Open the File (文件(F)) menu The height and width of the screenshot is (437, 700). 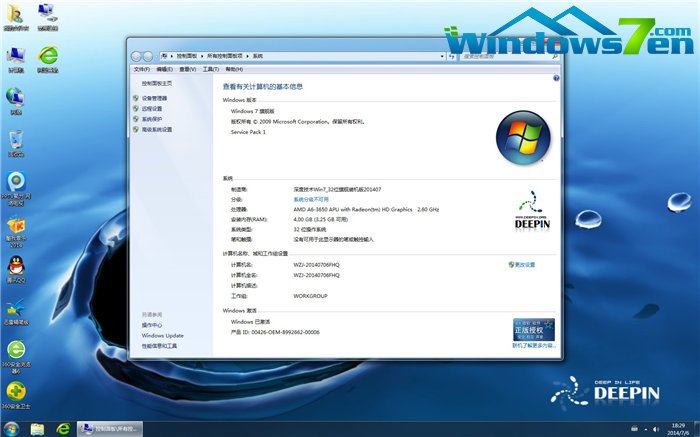pyautogui.click(x=142, y=70)
